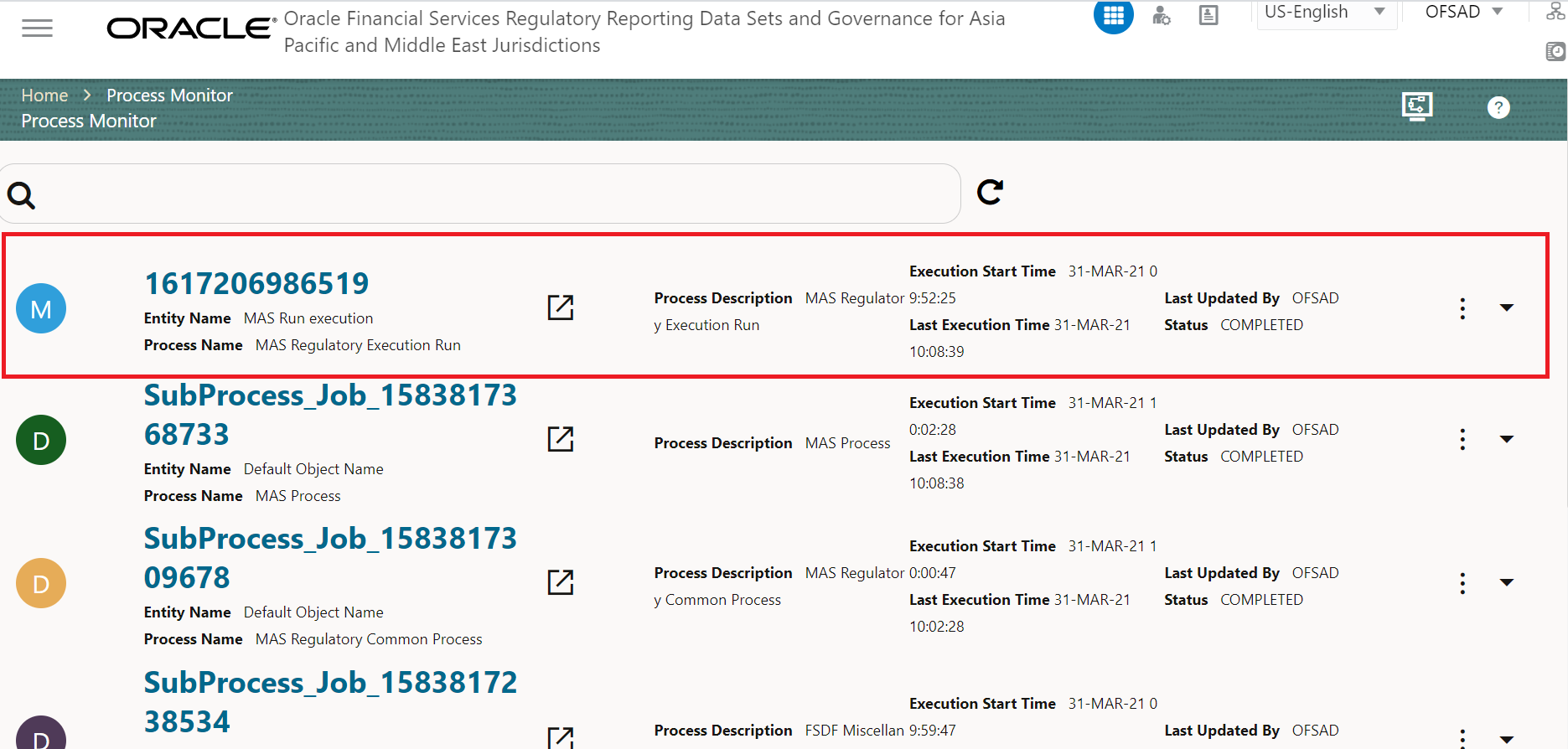Open process 1617206986519 link

(x=256, y=283)
